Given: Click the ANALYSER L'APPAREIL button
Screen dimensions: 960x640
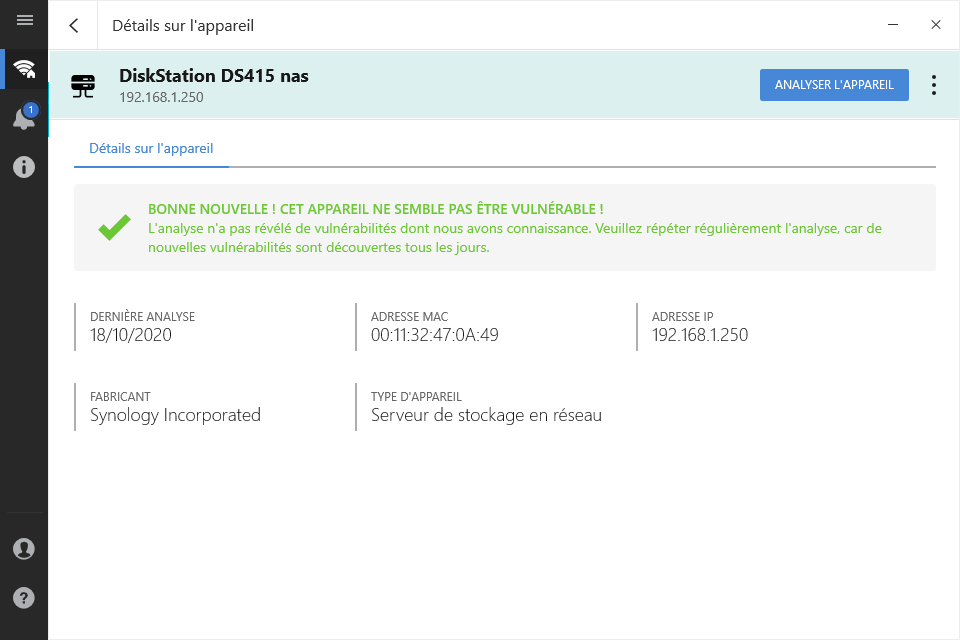Looking at the screenshot, I should 834,85.
